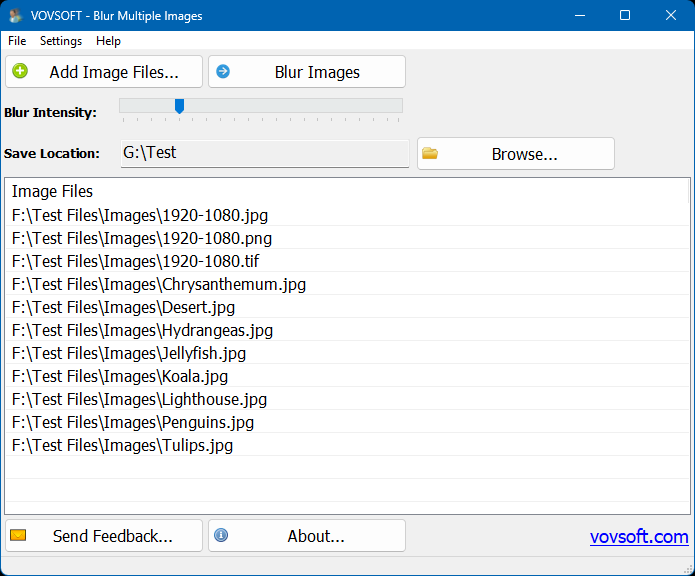
Task: Select row 1920-1080.jpg in the list
Action: click(x=348, y=215)
